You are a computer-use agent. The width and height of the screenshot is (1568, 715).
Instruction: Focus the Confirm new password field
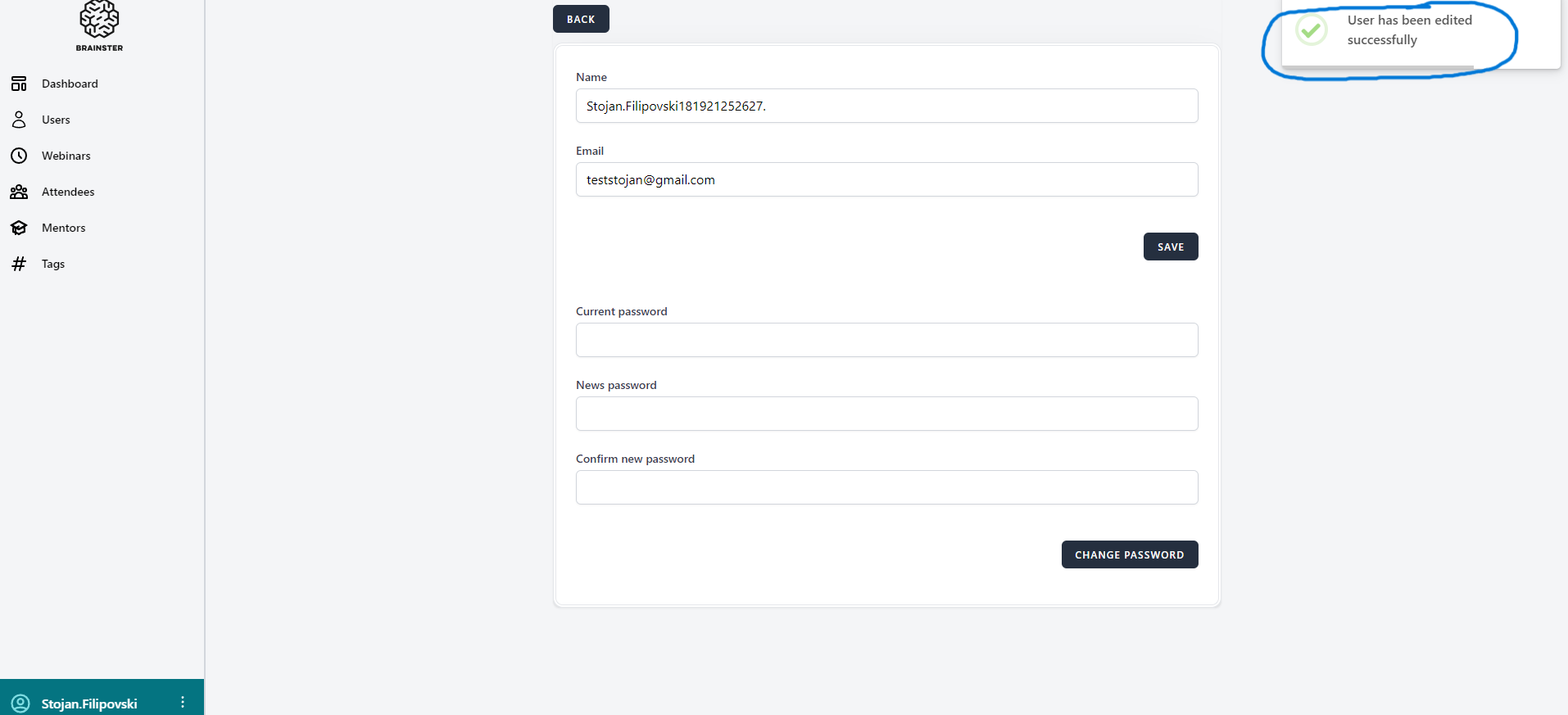coord(886,487)
